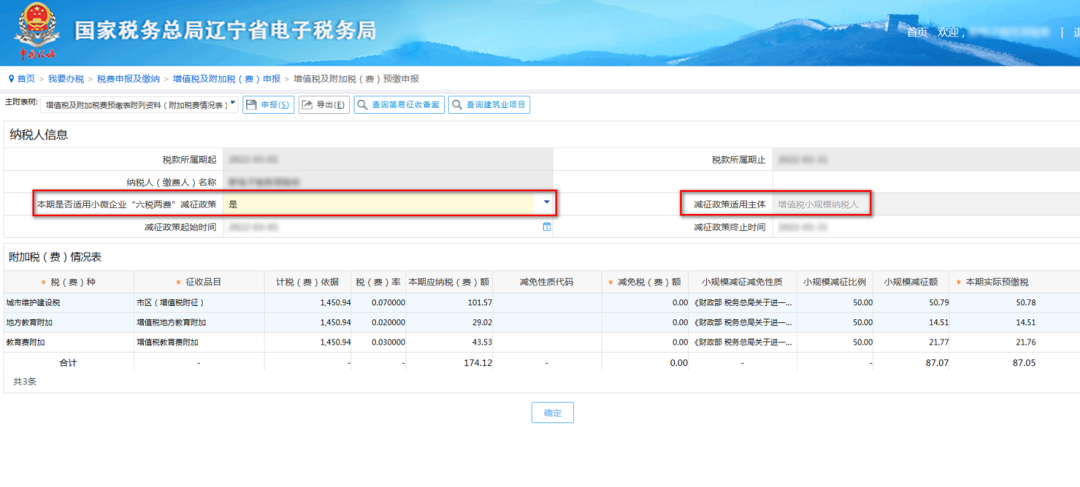
Task: Go to 首页 in breadcrumb
Action: (26, 79)
